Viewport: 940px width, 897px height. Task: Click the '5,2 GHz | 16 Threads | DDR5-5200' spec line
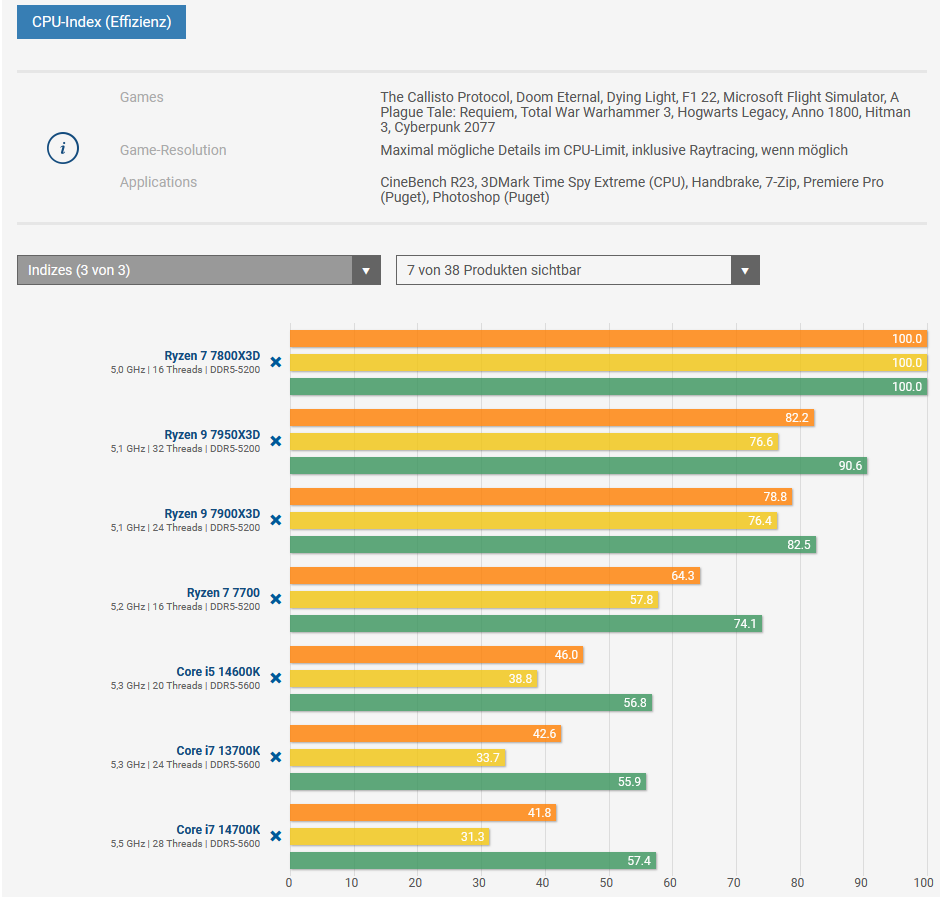pos(185,607)
